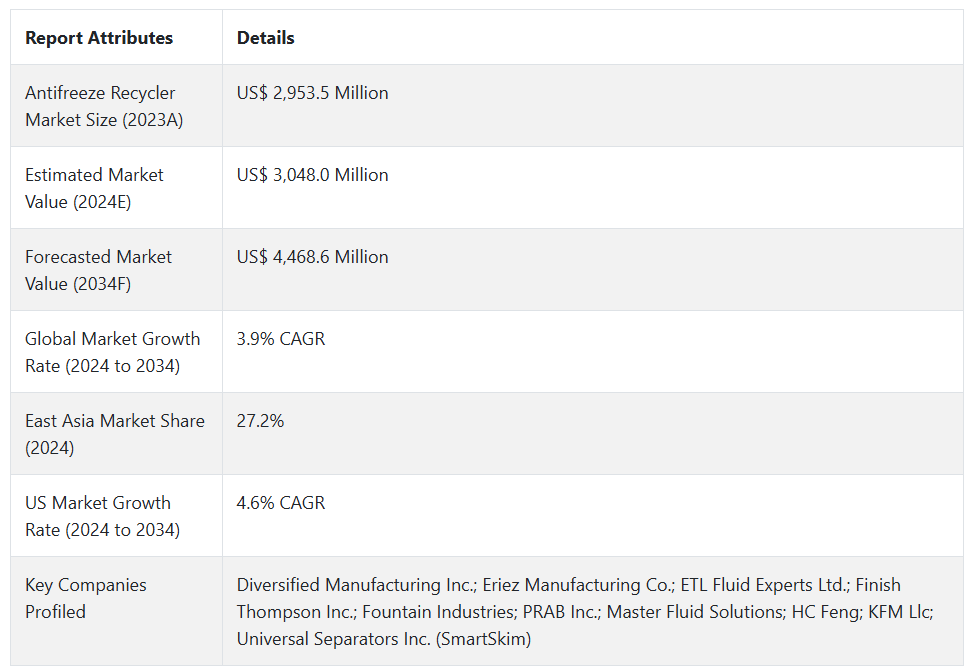
Task: Select the Global Market Growth Rate cell
Action: 112,352
